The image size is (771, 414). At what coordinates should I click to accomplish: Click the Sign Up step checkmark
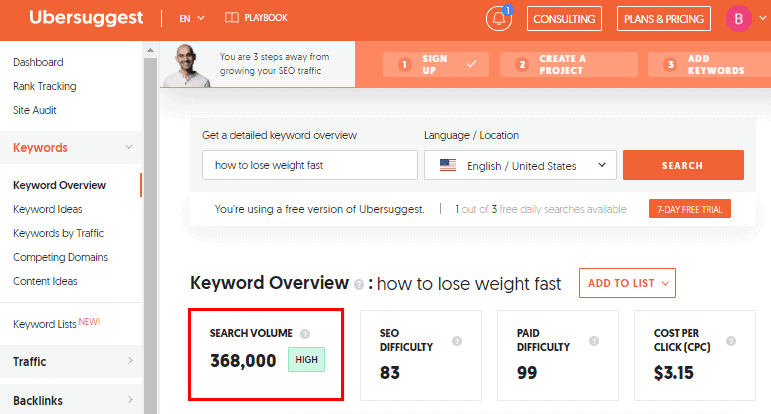click(471, 64)
